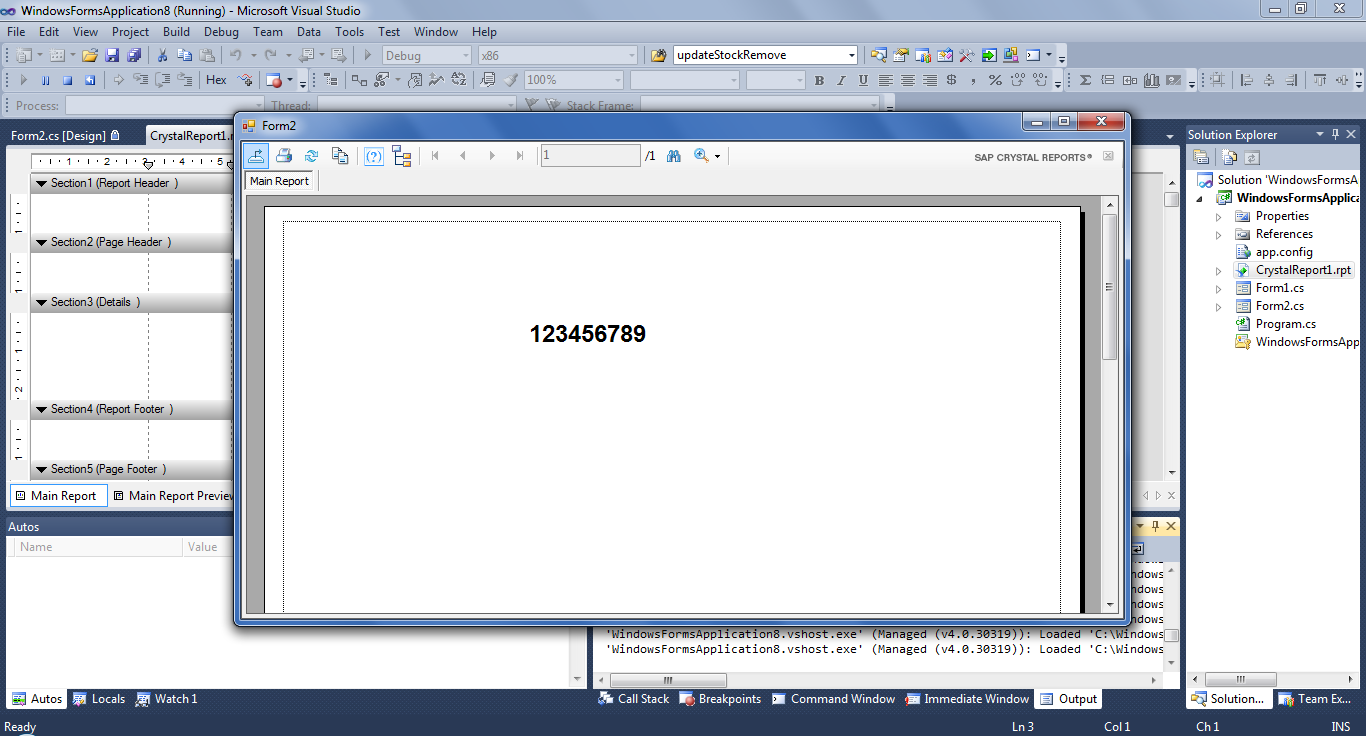The height and width of the screenshot is (736, 1366).
Task: Click Underline formatting button
Action: (x=863, y=80)
